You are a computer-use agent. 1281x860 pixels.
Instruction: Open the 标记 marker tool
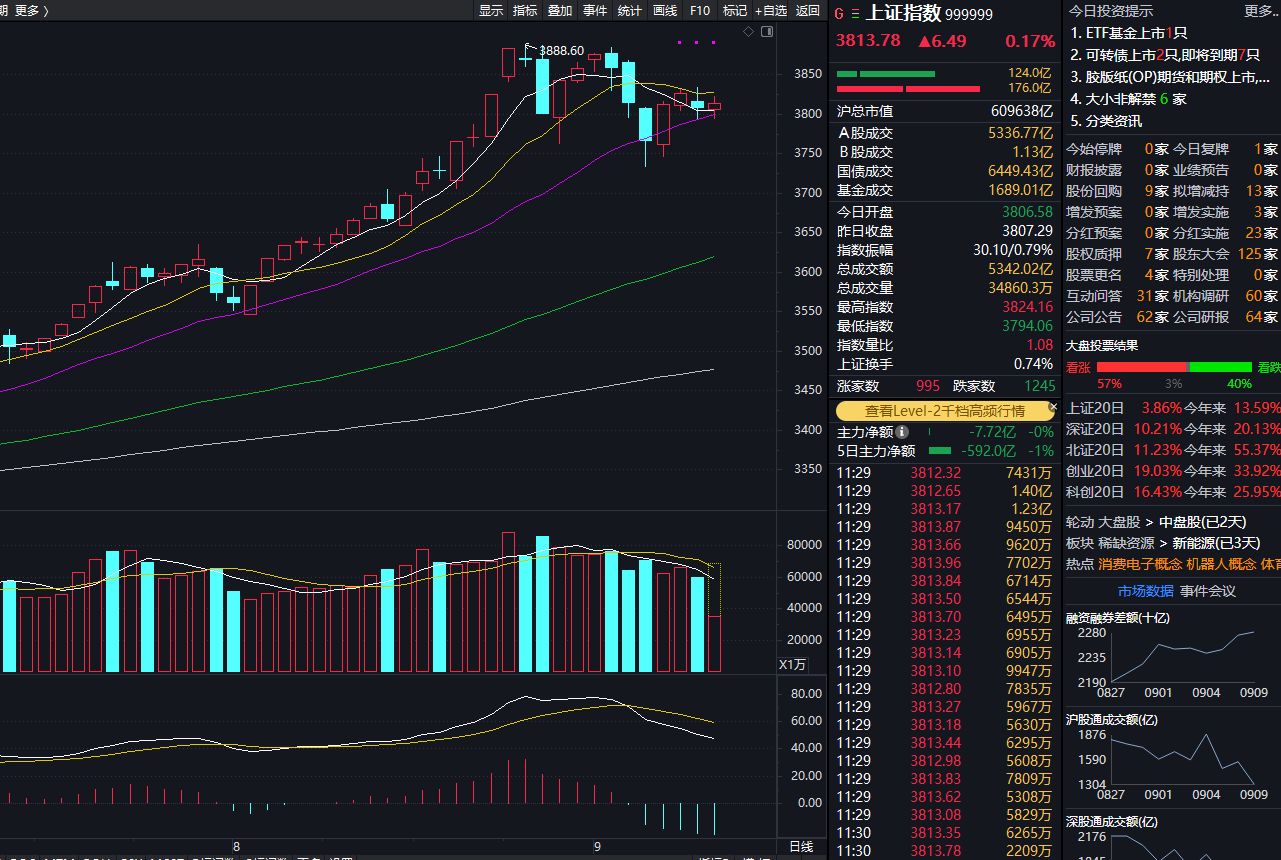pyautogui.click(x=735, y=11)
